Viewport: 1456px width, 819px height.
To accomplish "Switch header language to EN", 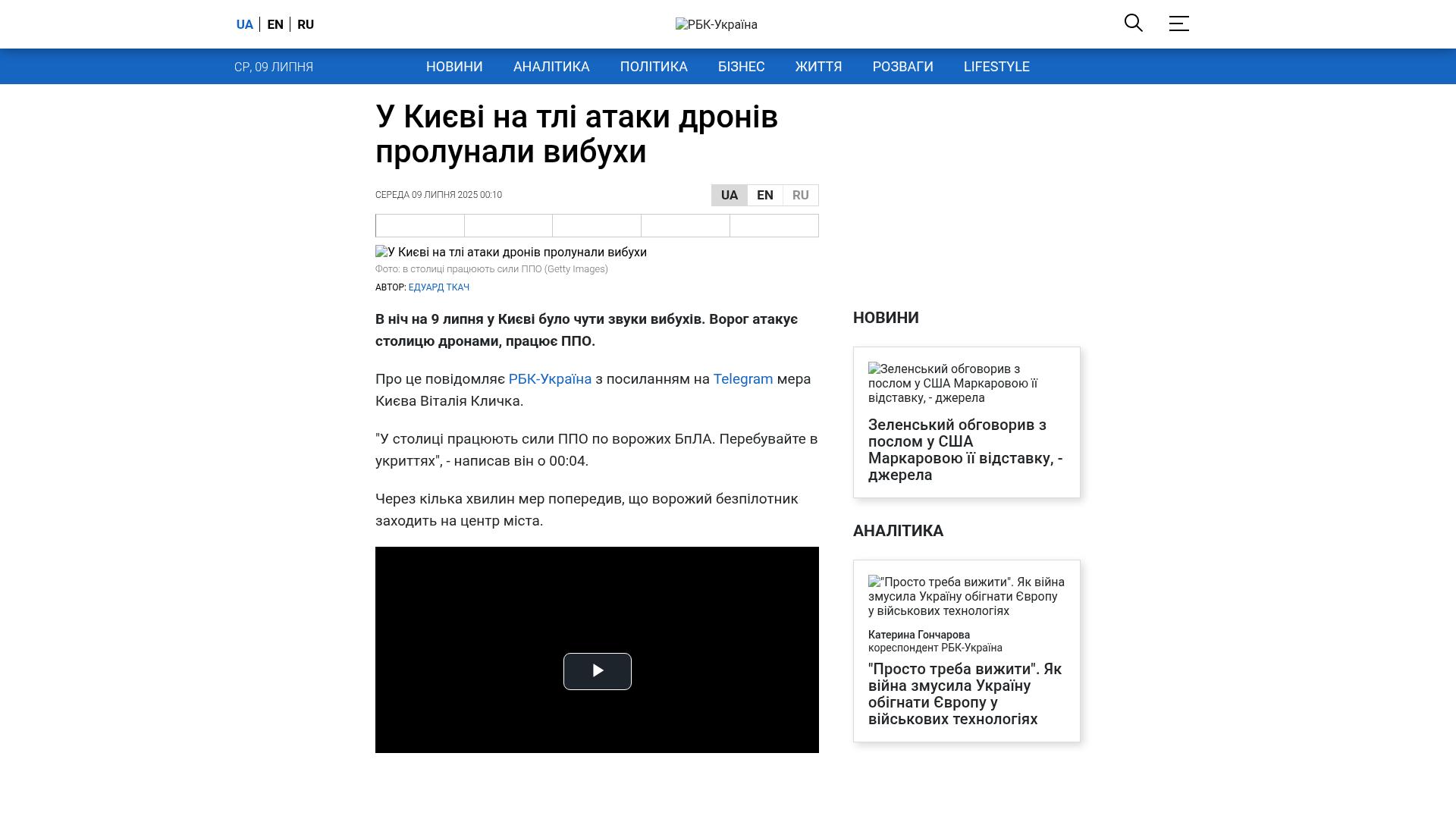I will point(275,24).
